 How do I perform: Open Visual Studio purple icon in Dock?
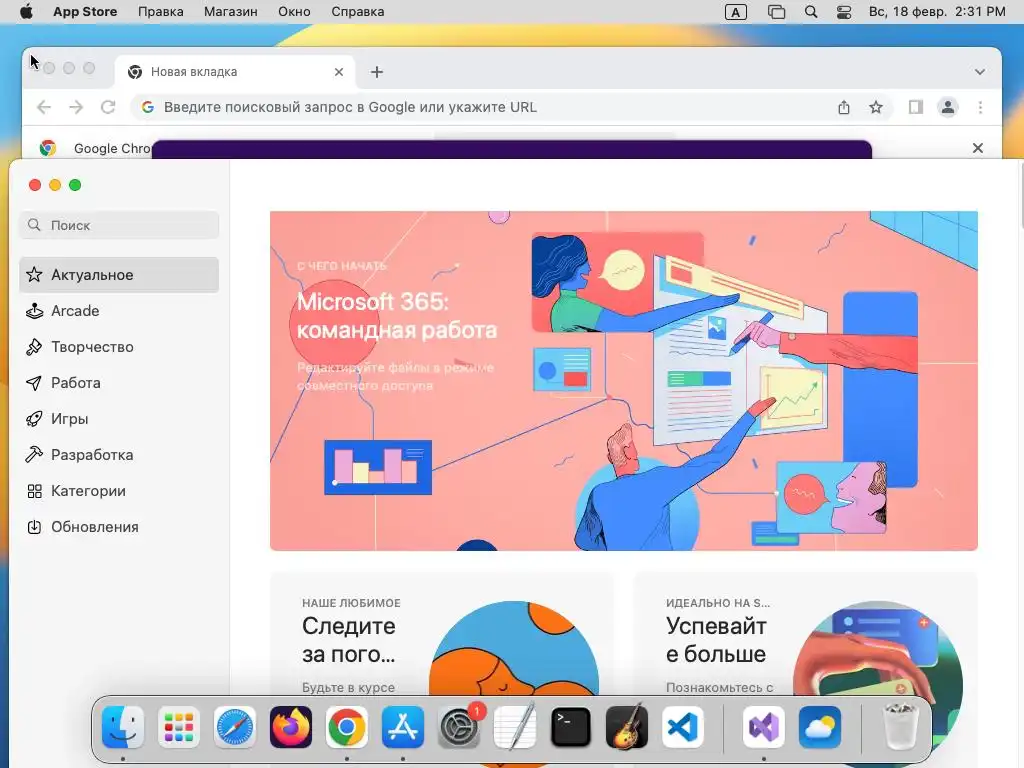(763, 727)
